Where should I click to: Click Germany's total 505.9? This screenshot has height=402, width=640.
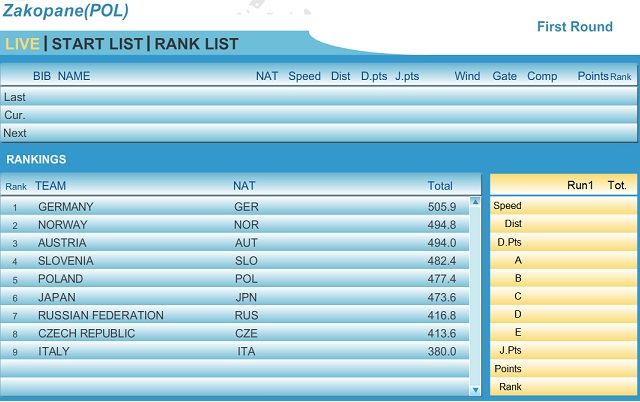pyautogui.click(x=442, y=207)
